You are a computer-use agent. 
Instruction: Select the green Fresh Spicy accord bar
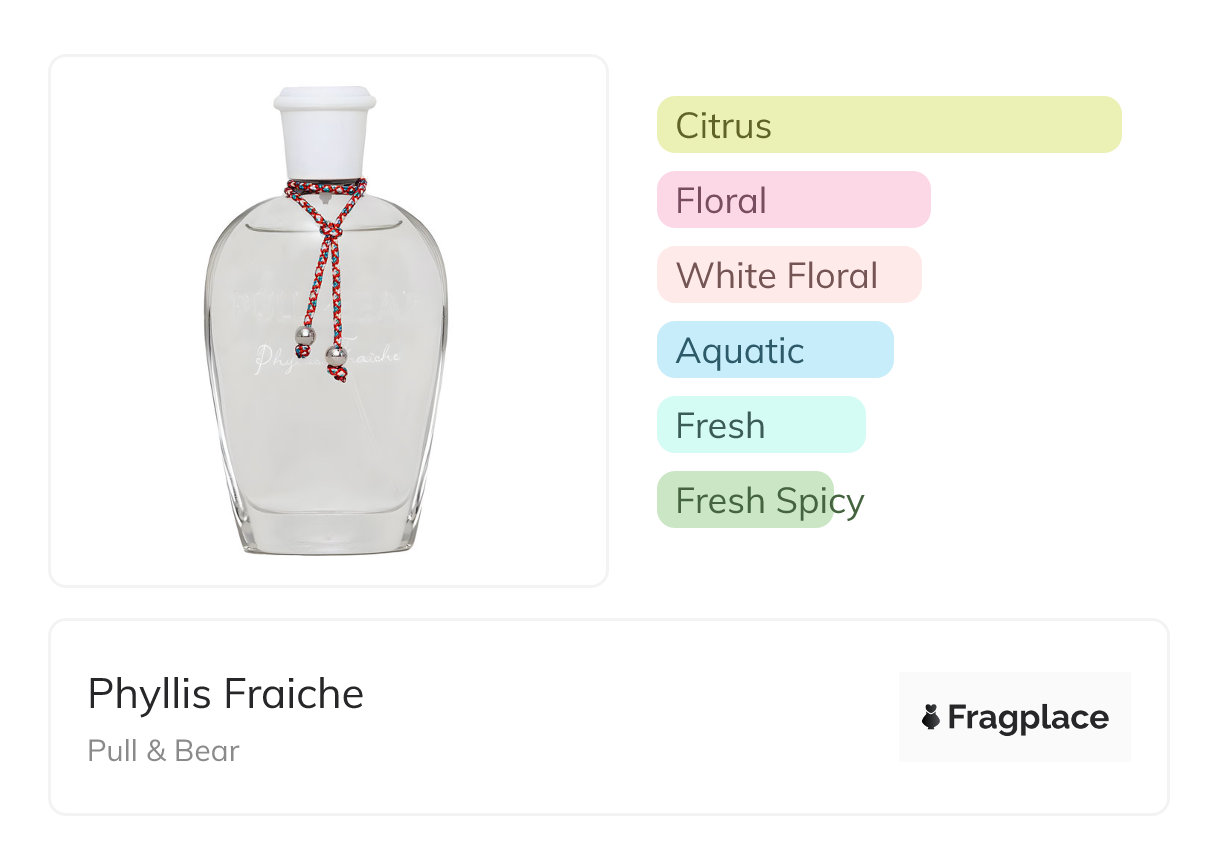tap(745, 500)
